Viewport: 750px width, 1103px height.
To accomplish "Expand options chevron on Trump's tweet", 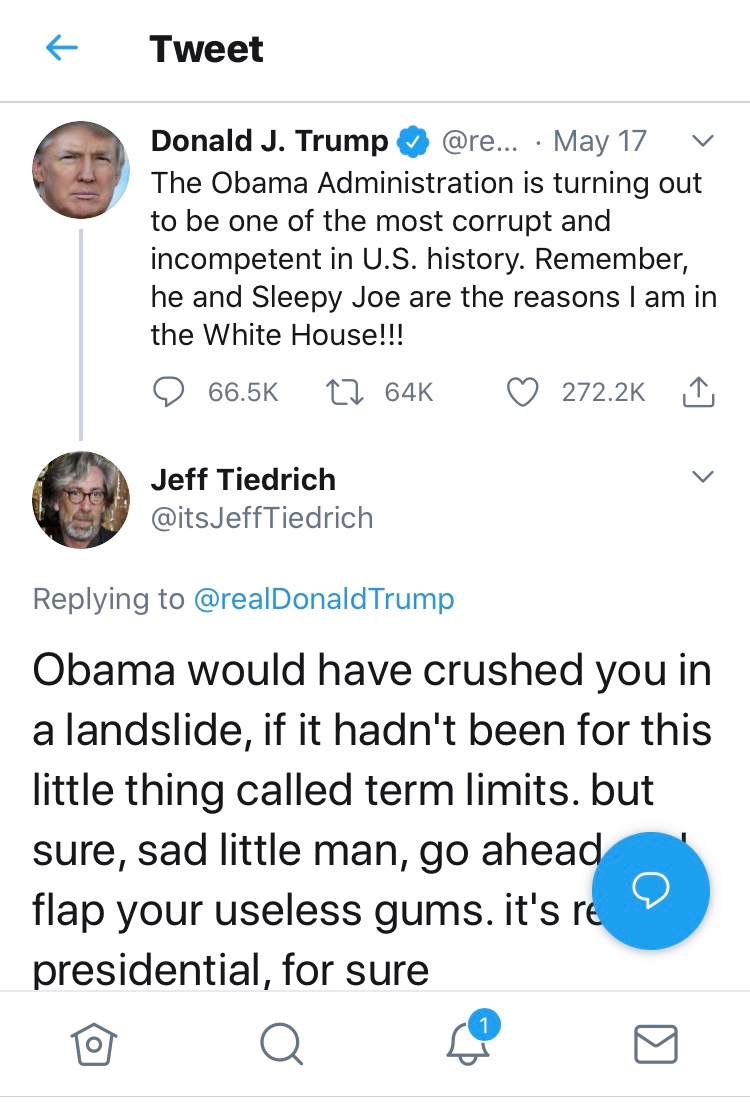I will tap(703, 141).
